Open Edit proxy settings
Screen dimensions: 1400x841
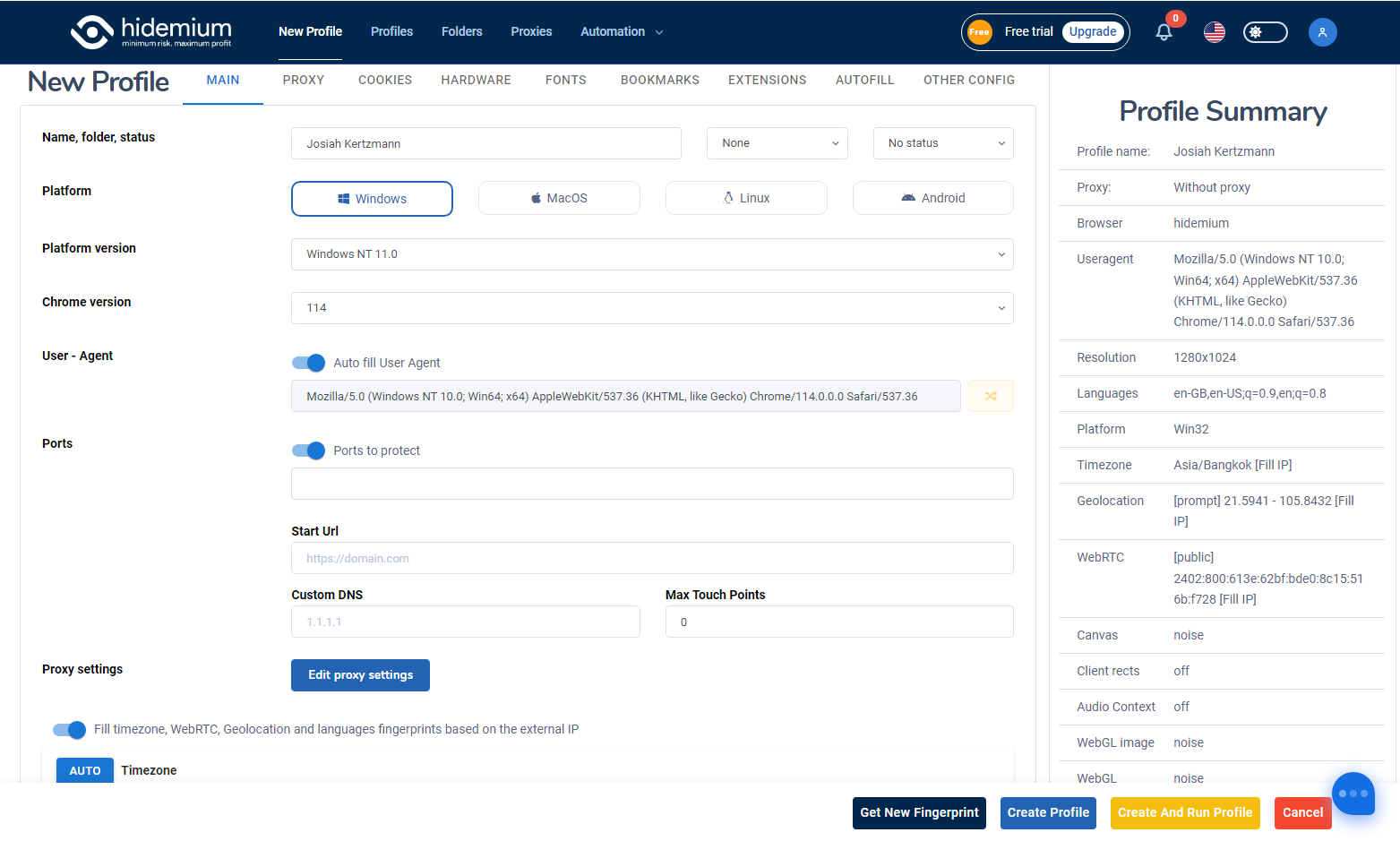point(360,674)
